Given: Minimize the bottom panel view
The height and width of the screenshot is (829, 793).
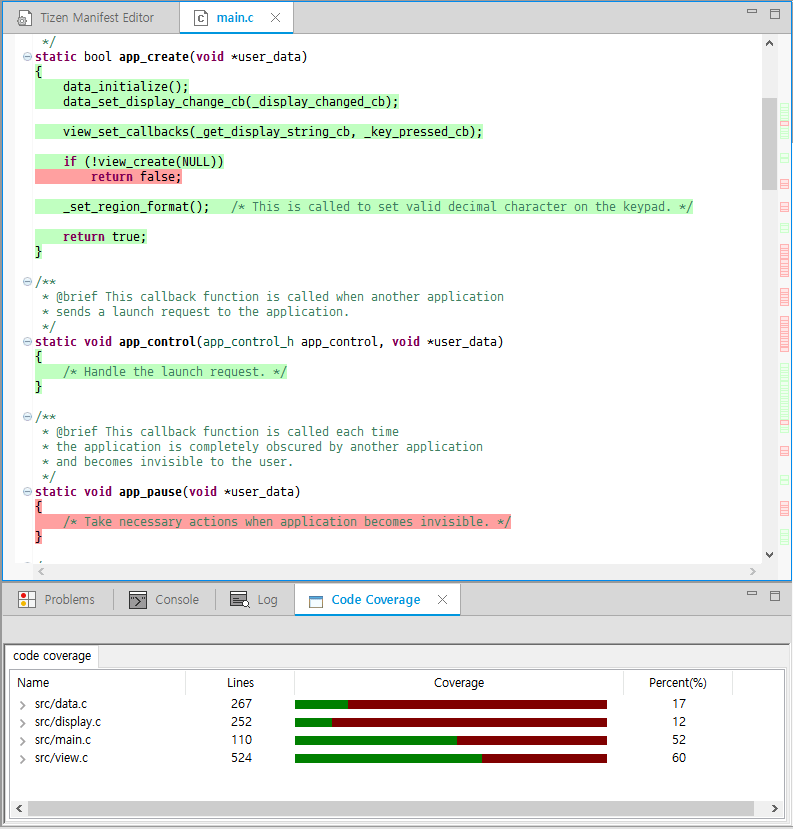Looking at the screenshot, I should 752,594.
